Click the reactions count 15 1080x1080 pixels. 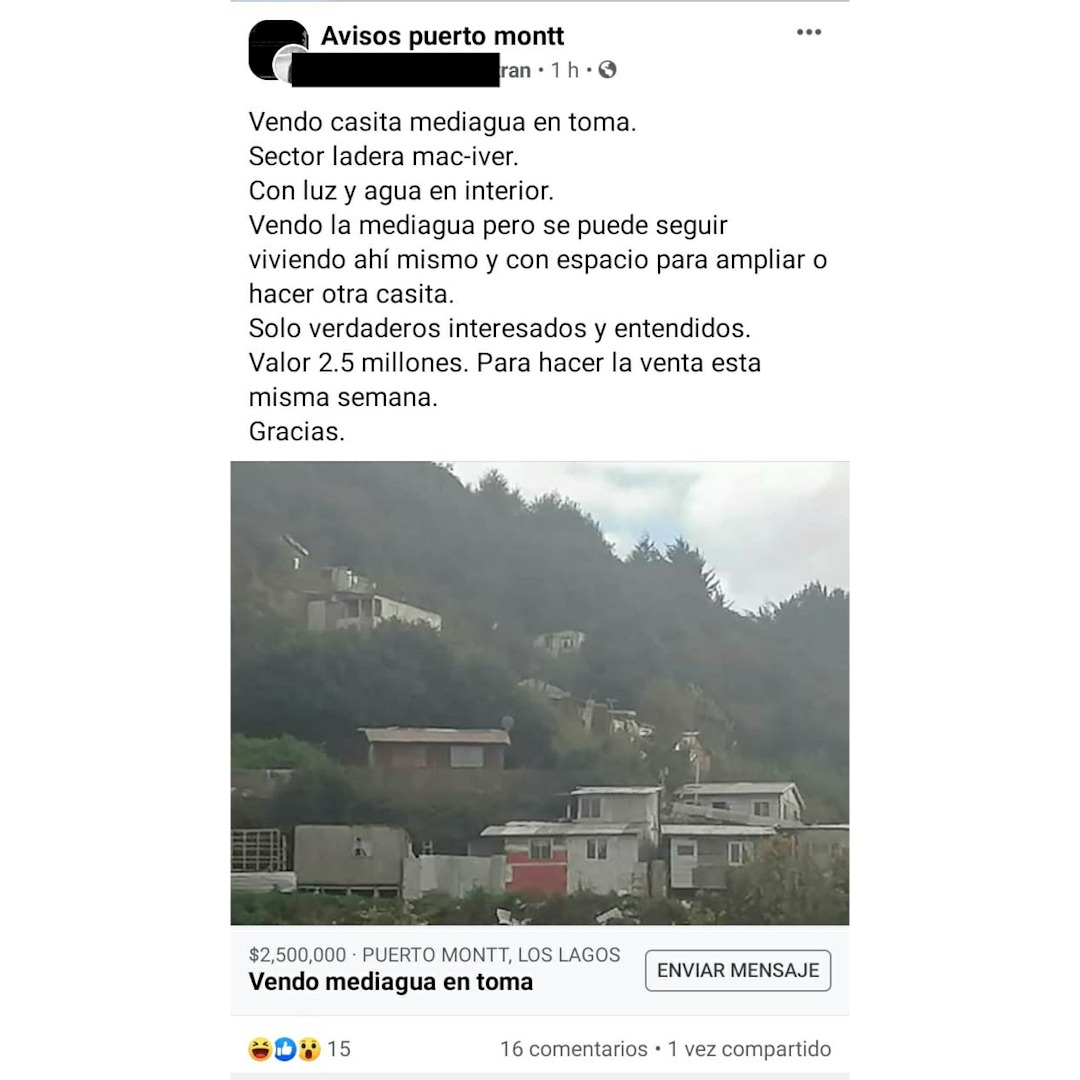pyautogui.click(x=339, y=1049)
